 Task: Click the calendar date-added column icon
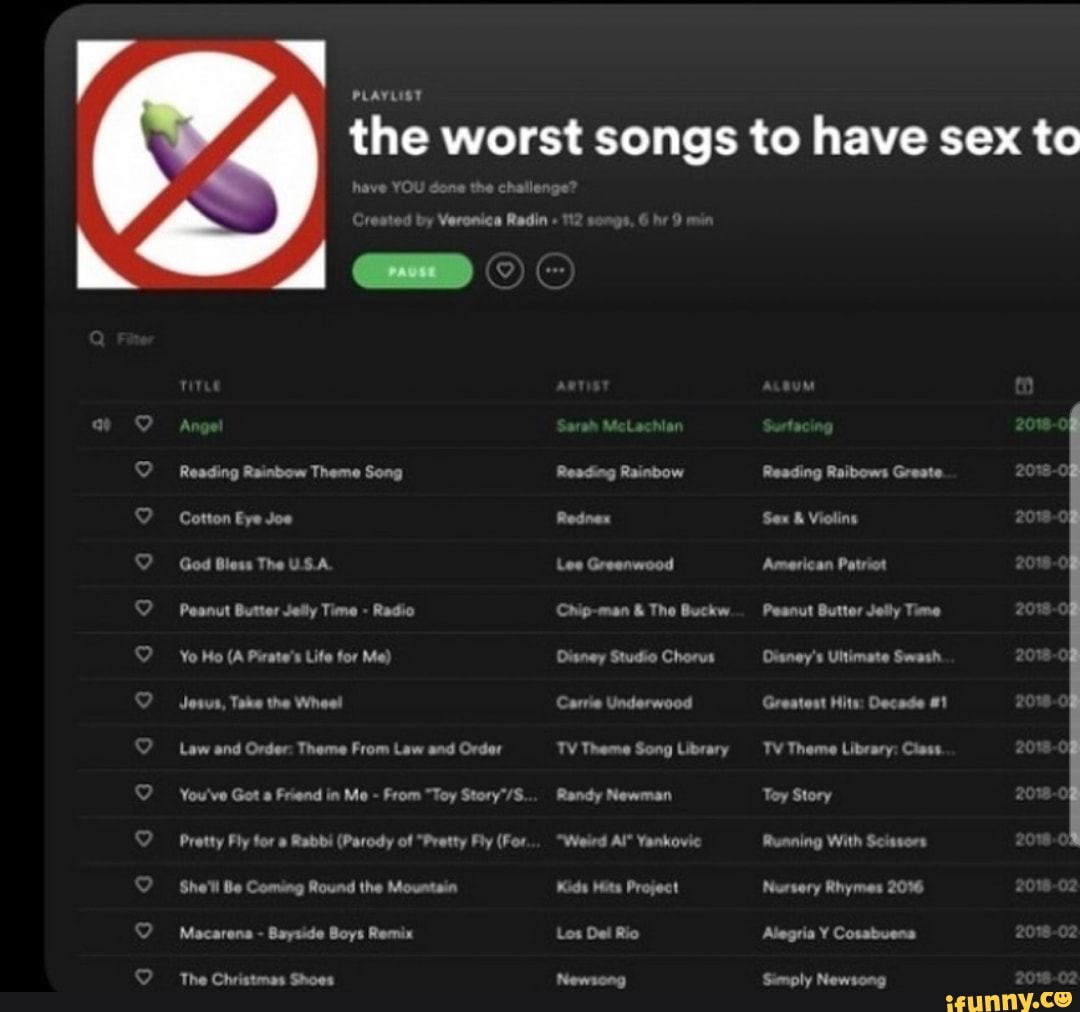click(x=1024, y=385)
